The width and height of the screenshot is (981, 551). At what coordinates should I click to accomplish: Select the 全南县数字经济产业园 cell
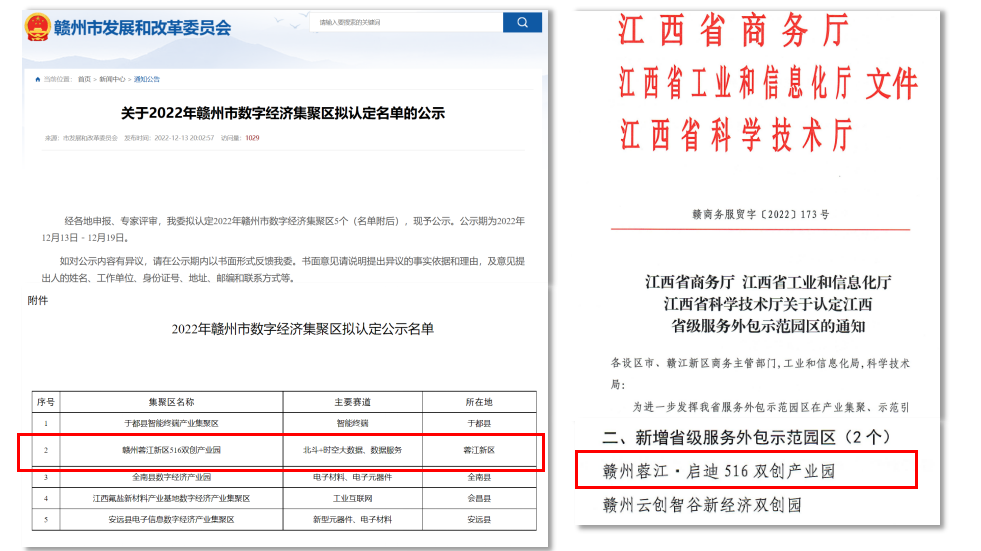click(171, 477)
